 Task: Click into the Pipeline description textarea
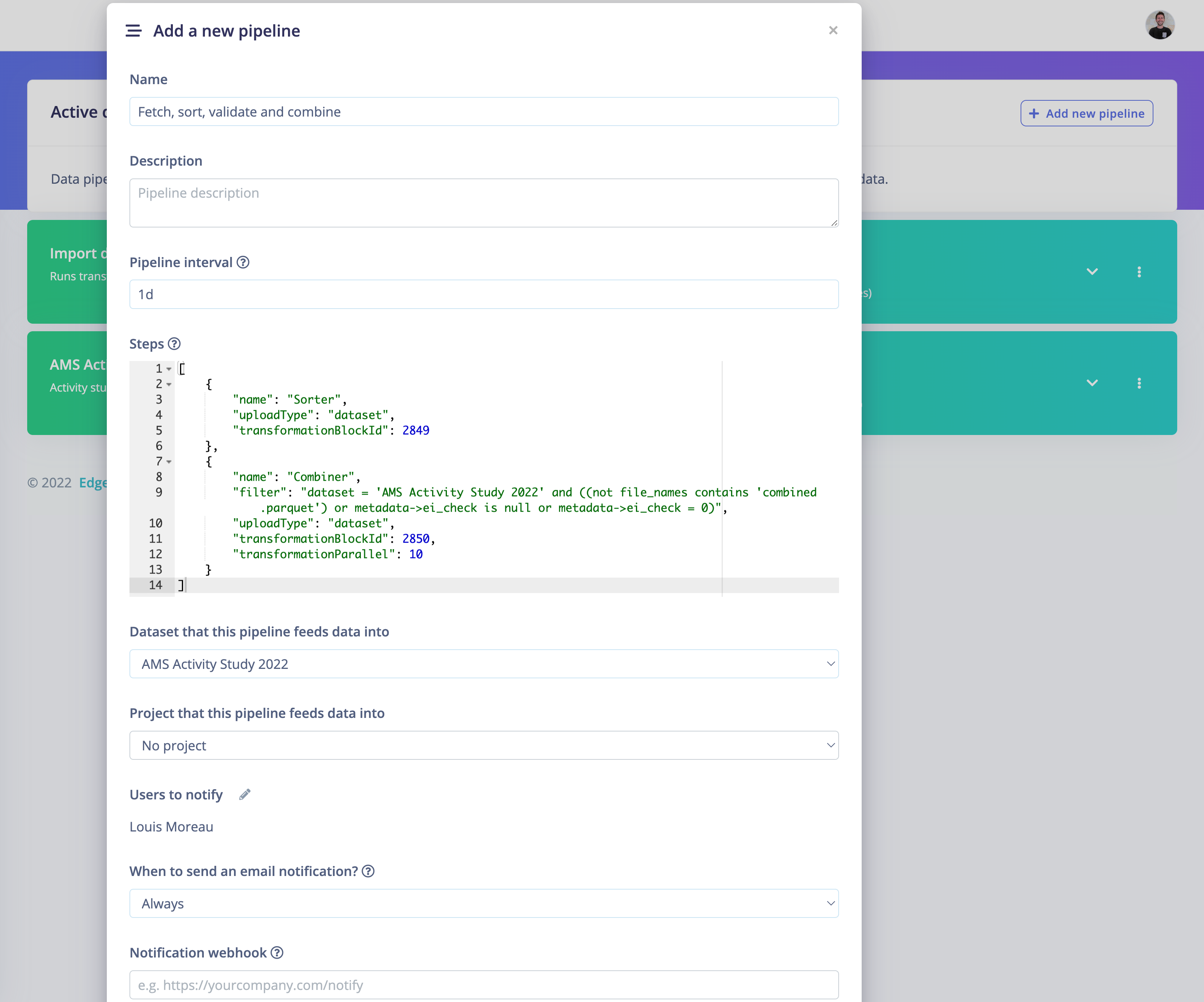pos(484,203)
